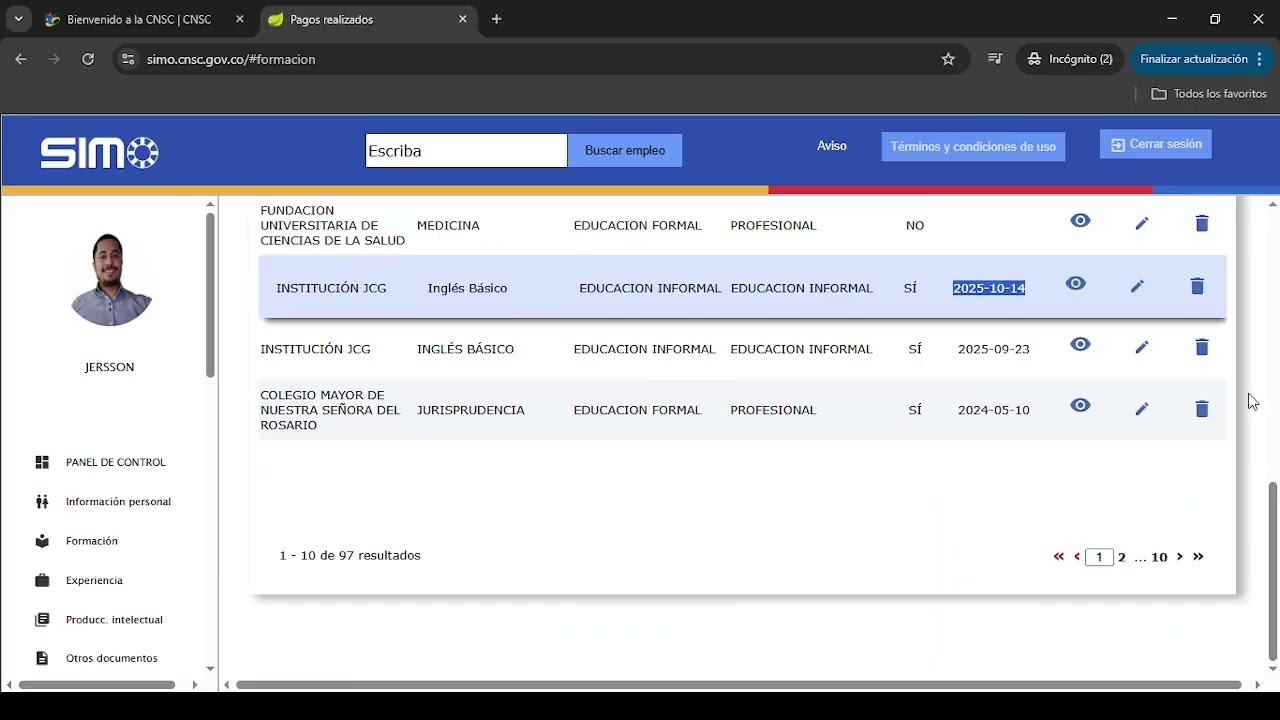Click the Información personal people icon
This screenshot has height=720, width=1280.
coord(42,501)
